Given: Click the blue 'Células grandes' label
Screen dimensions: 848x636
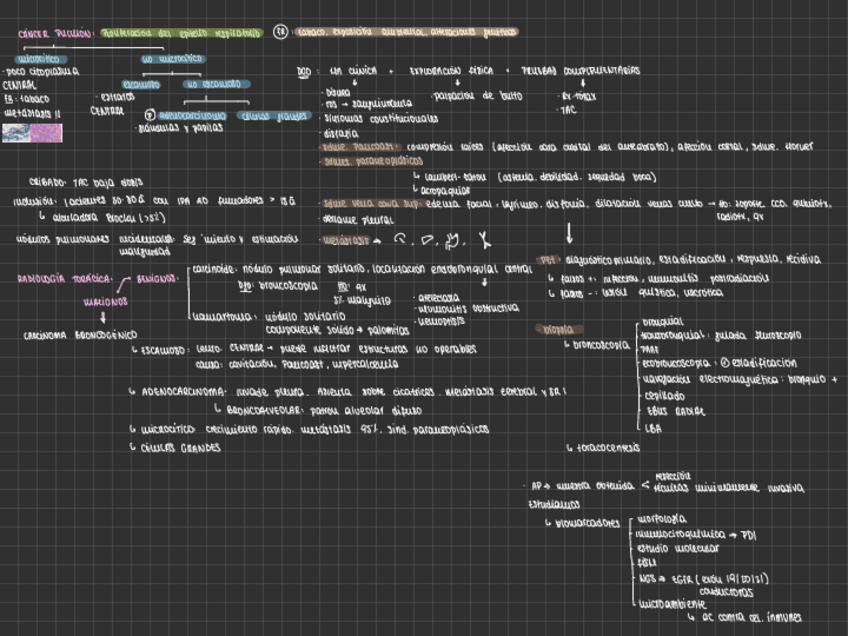Looking at the screenshot, I should coord(274,115).
